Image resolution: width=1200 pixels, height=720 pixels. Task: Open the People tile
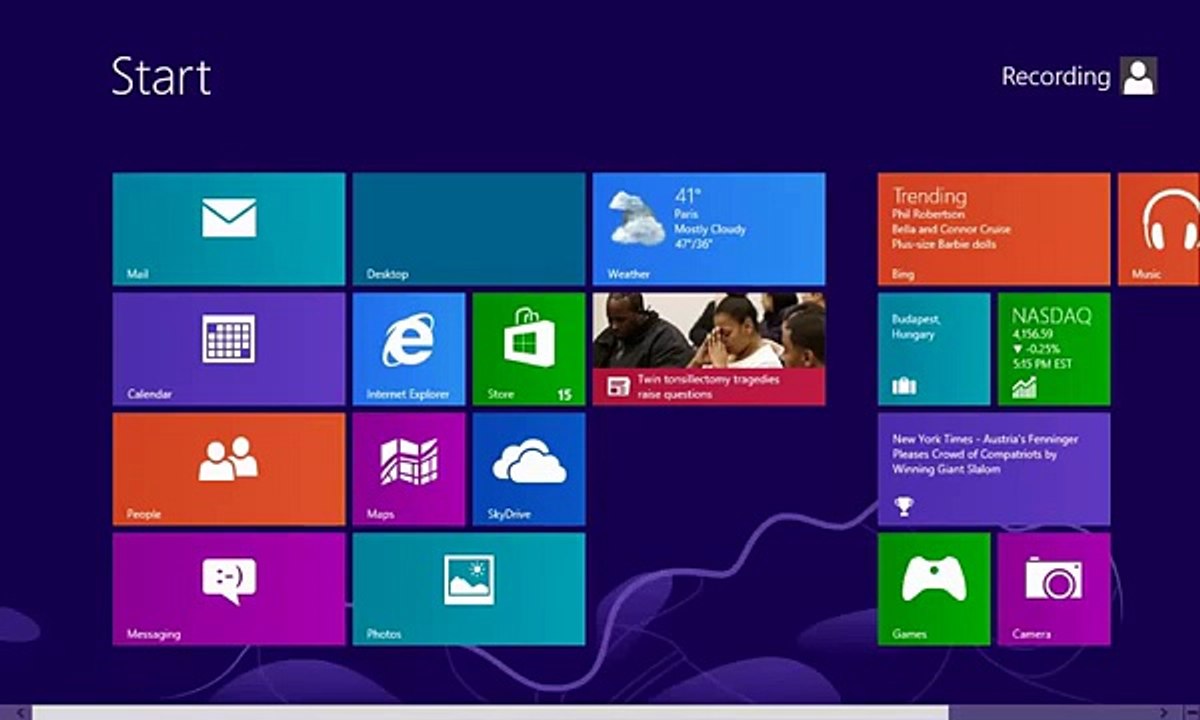coord(229,469)
